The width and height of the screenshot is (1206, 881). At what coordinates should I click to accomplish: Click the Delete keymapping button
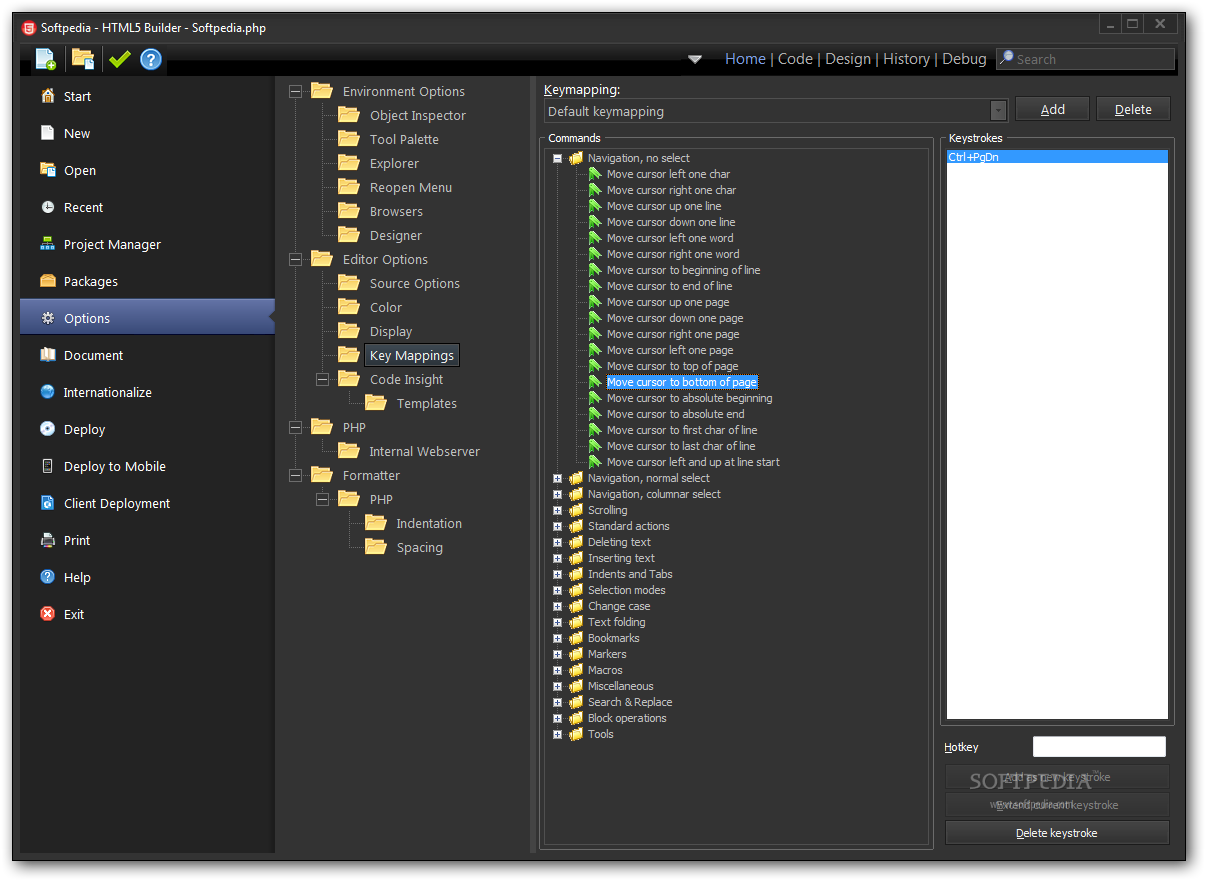1133,109
